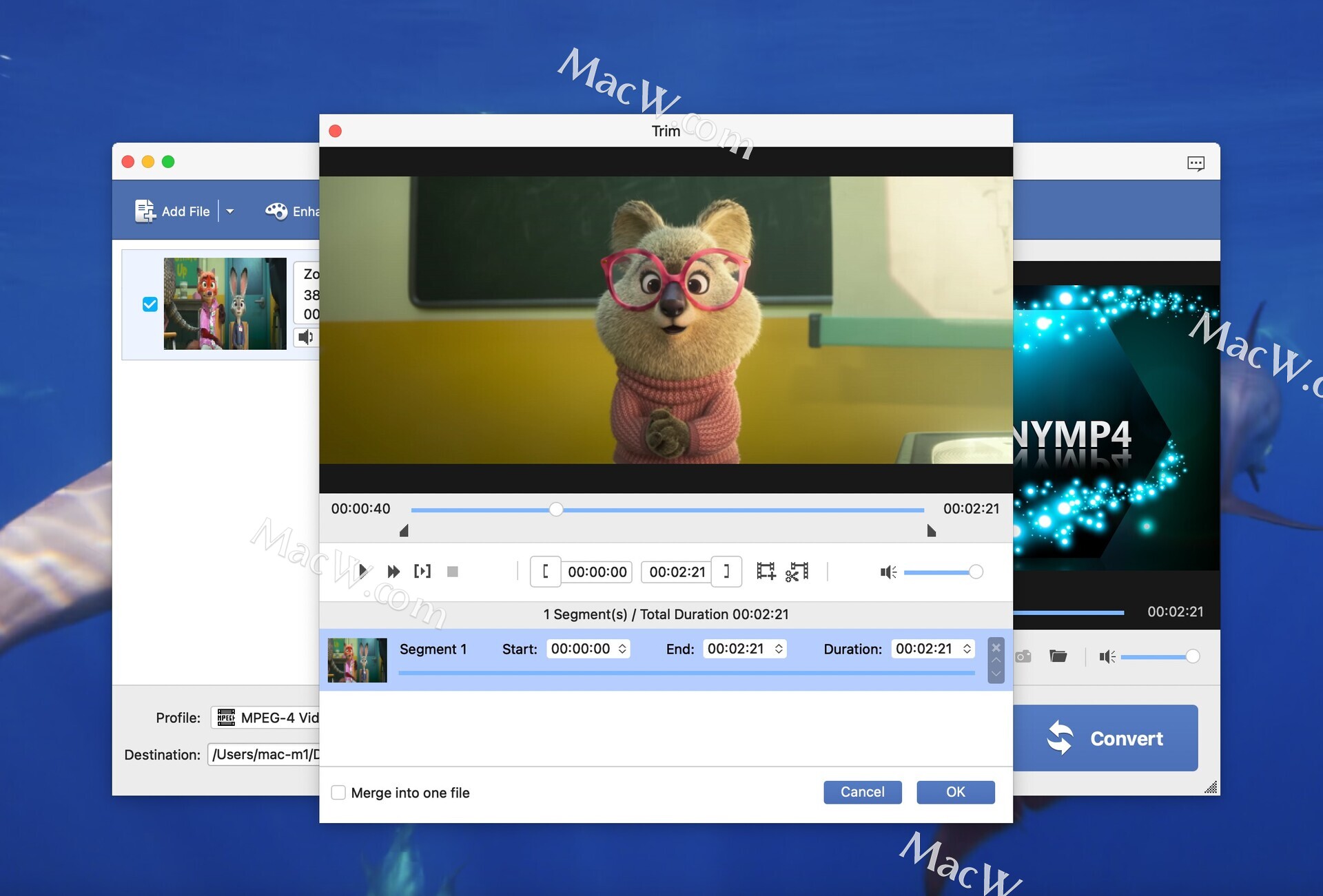
Task: Click the trim timeline right end marker
Action: [x=931, y=530]
